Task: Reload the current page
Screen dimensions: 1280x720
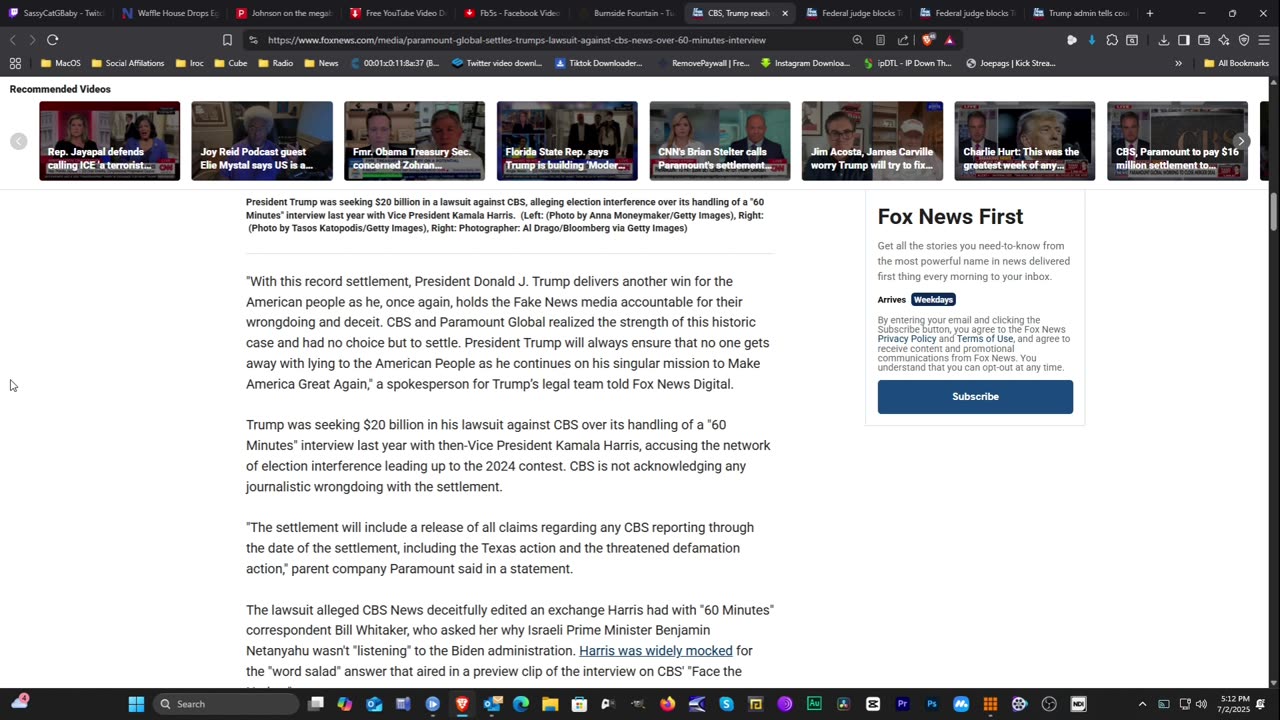Action: coord(52,40)
